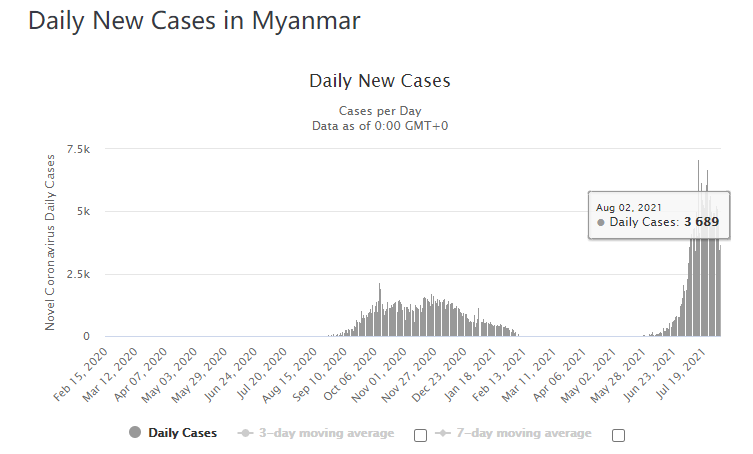Enable the 7-day moving average checkbox
Viewport: 753px width, 454px height.
point(618,434)
